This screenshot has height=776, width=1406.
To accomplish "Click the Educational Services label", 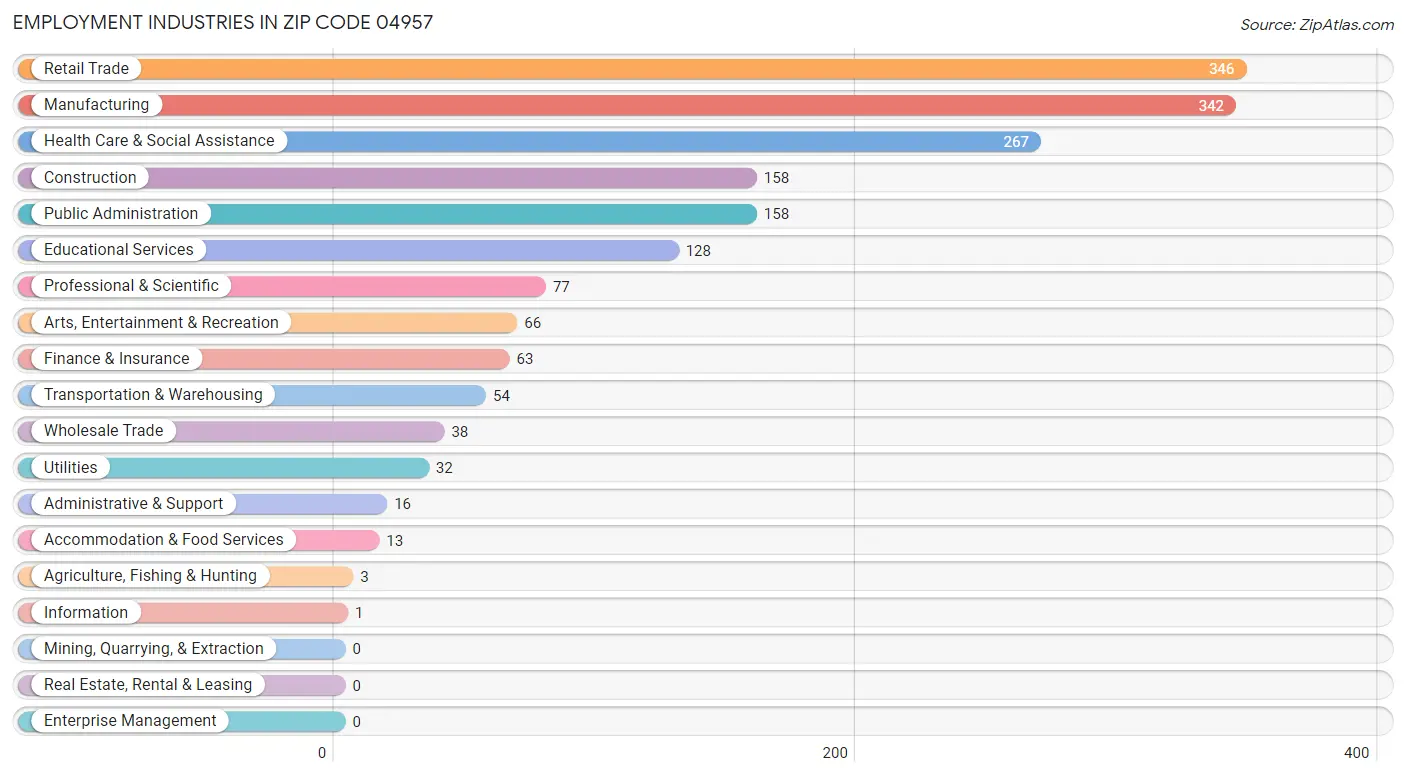I will (x=119, y=250).
